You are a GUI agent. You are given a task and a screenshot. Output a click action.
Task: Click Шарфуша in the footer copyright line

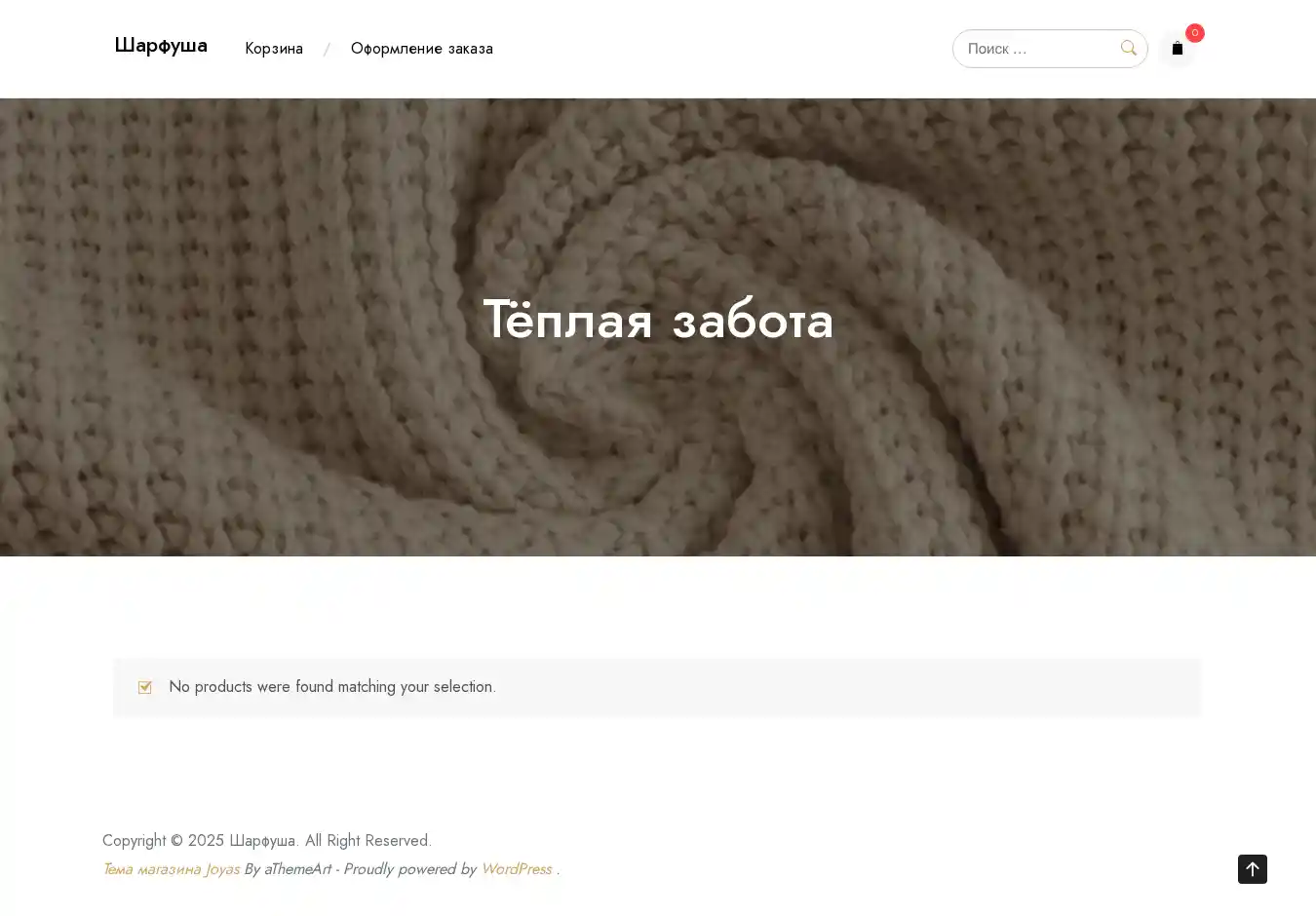[x=263, y=841]
